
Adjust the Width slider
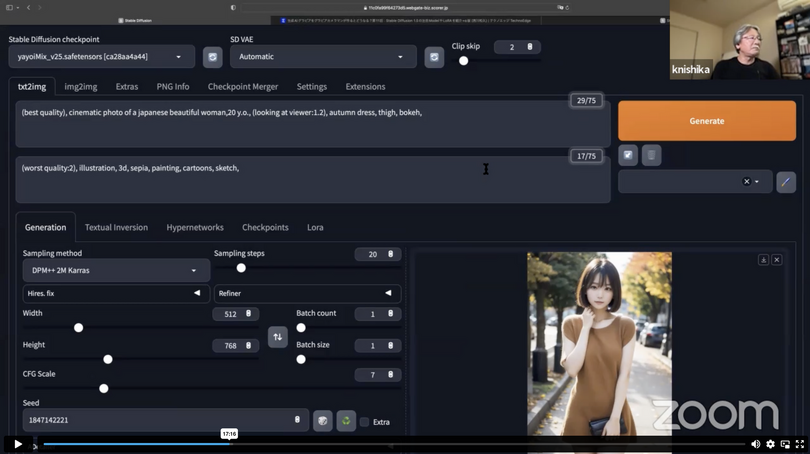(x=141, y=328)
